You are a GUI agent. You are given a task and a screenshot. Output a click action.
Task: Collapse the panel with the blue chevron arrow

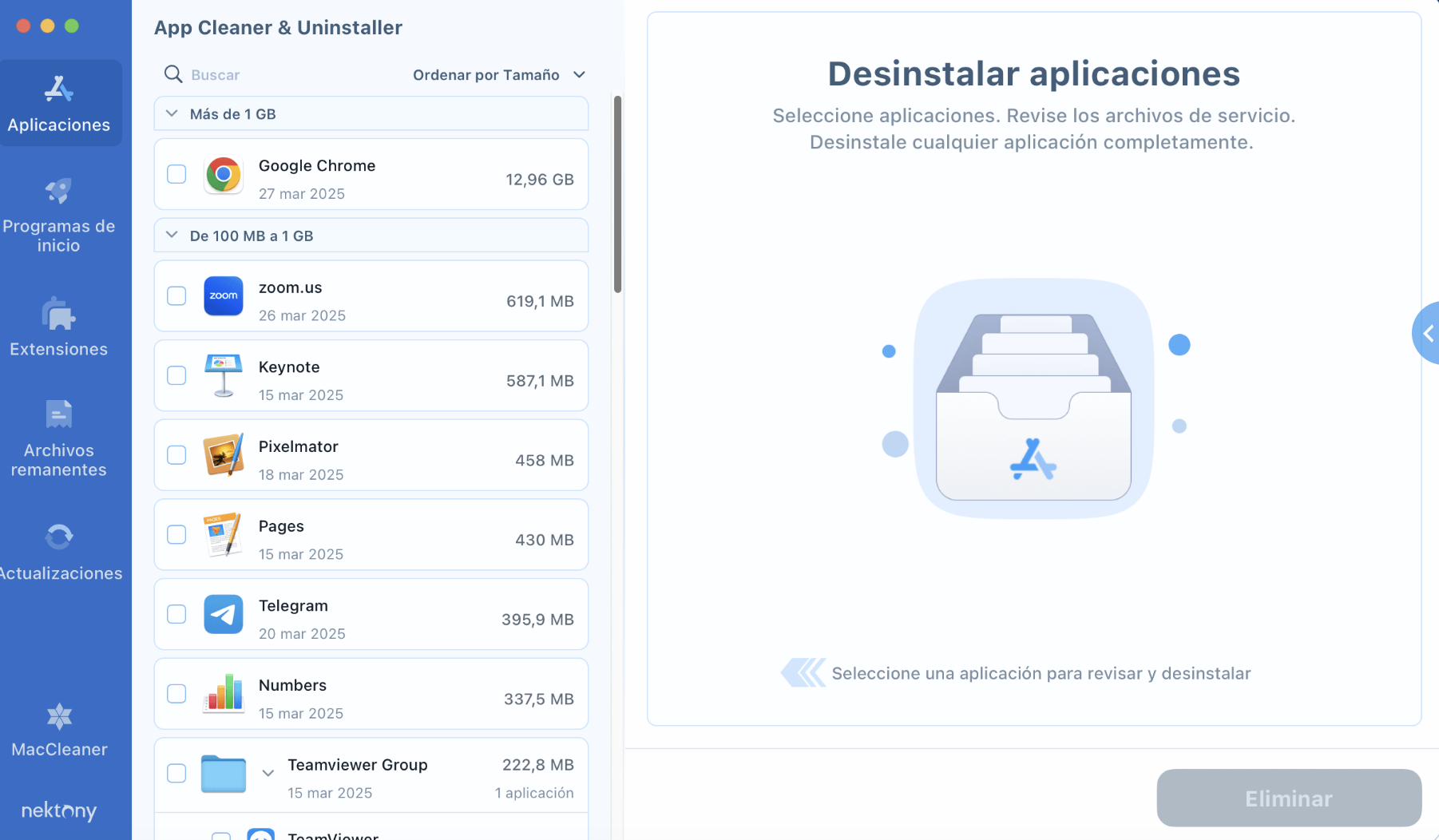click(1428, 333)
